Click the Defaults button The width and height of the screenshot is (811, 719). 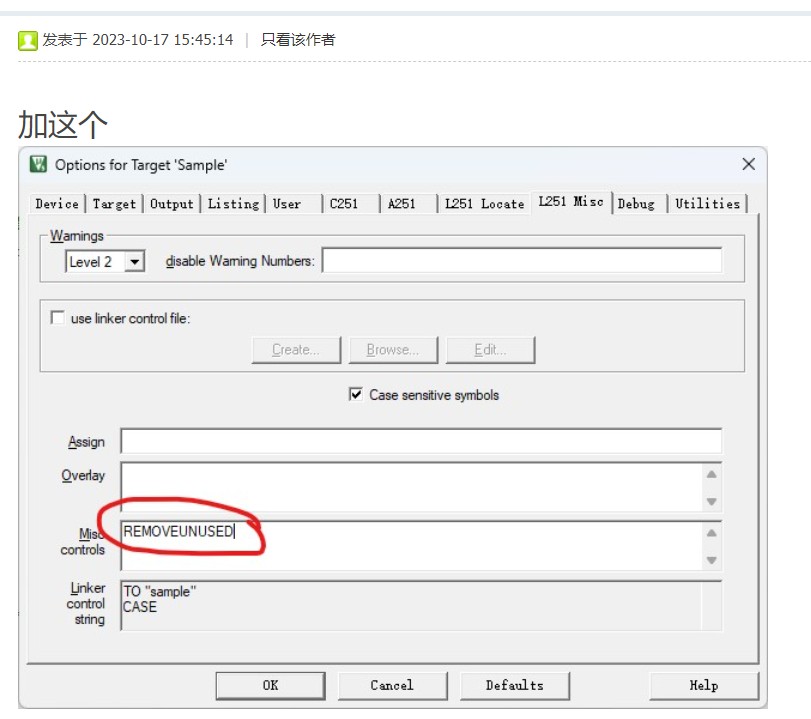515,685
